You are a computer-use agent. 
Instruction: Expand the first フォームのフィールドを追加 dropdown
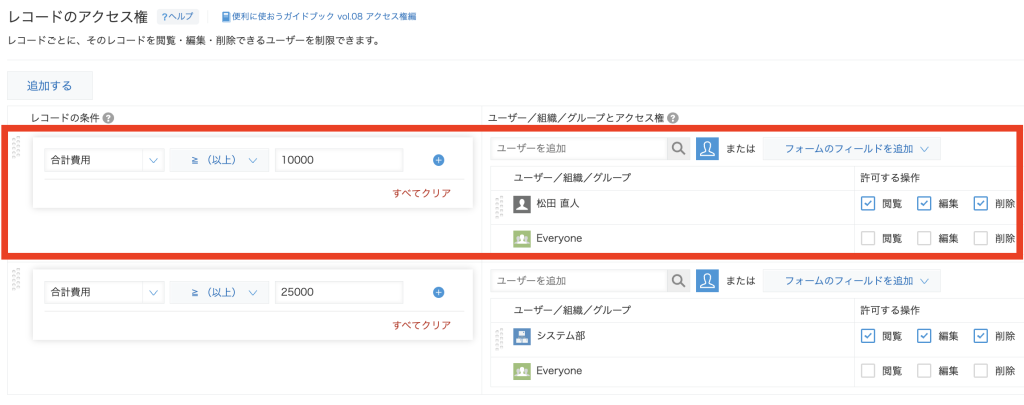[x=852, y=148]
